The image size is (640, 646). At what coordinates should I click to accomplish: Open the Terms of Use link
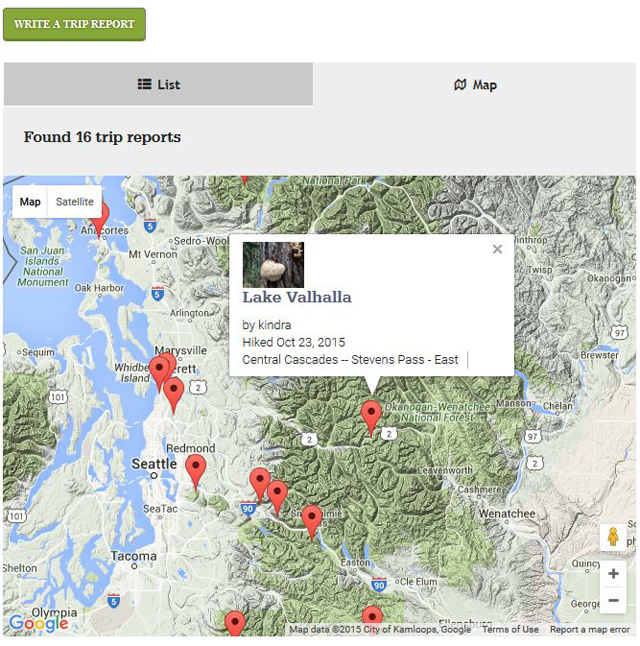click(x=510, y=629)
